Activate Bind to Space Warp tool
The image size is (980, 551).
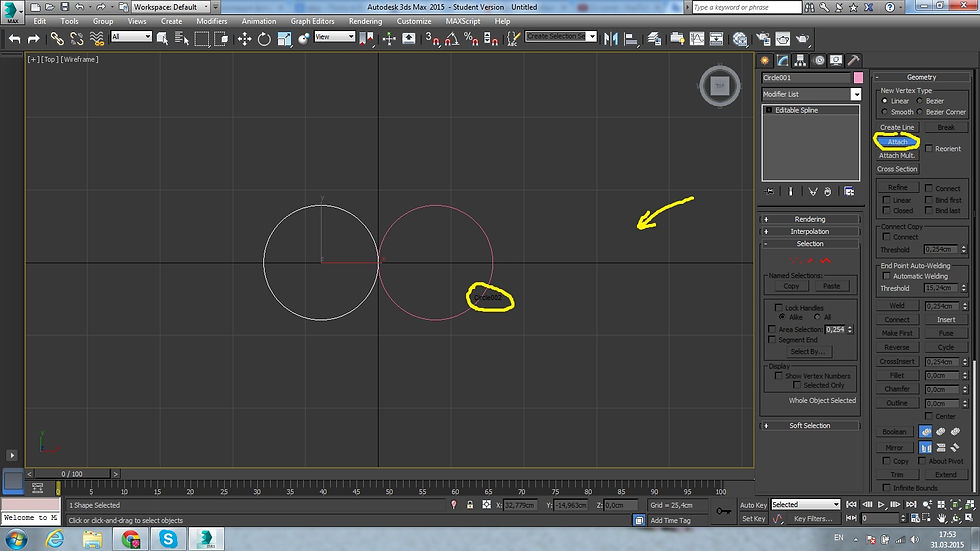pyautogui.click(x=97, y=39)
